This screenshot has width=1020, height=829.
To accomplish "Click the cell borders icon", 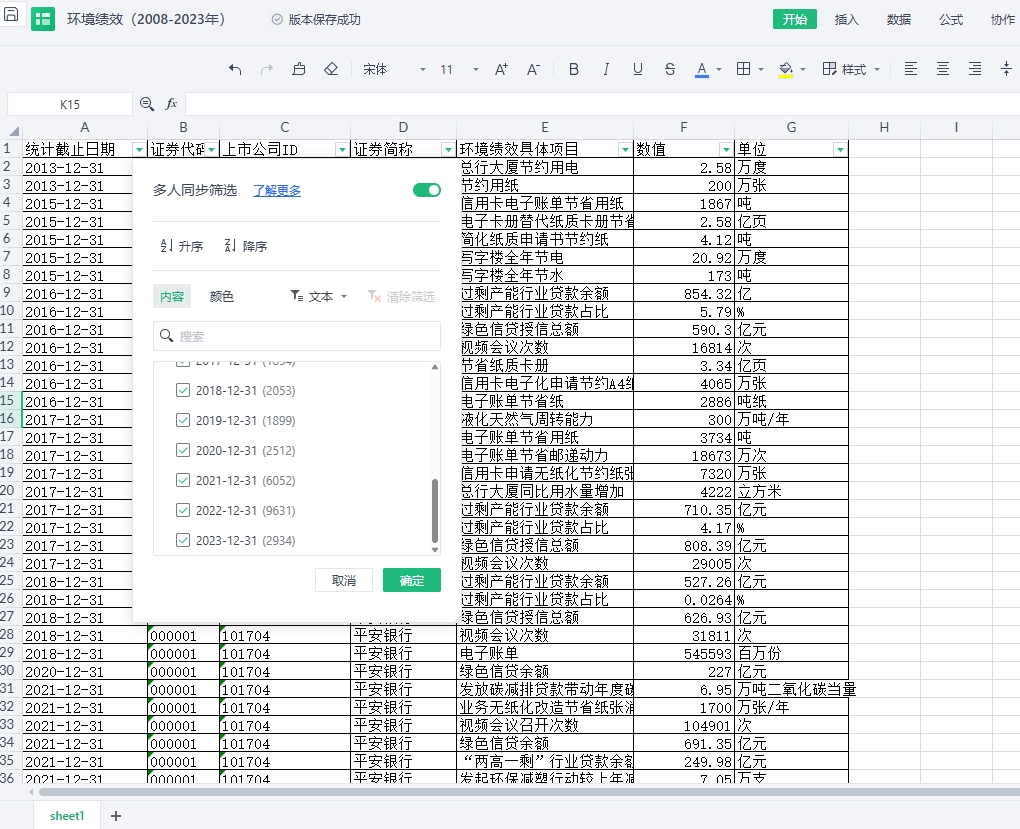I will [744, 69].
